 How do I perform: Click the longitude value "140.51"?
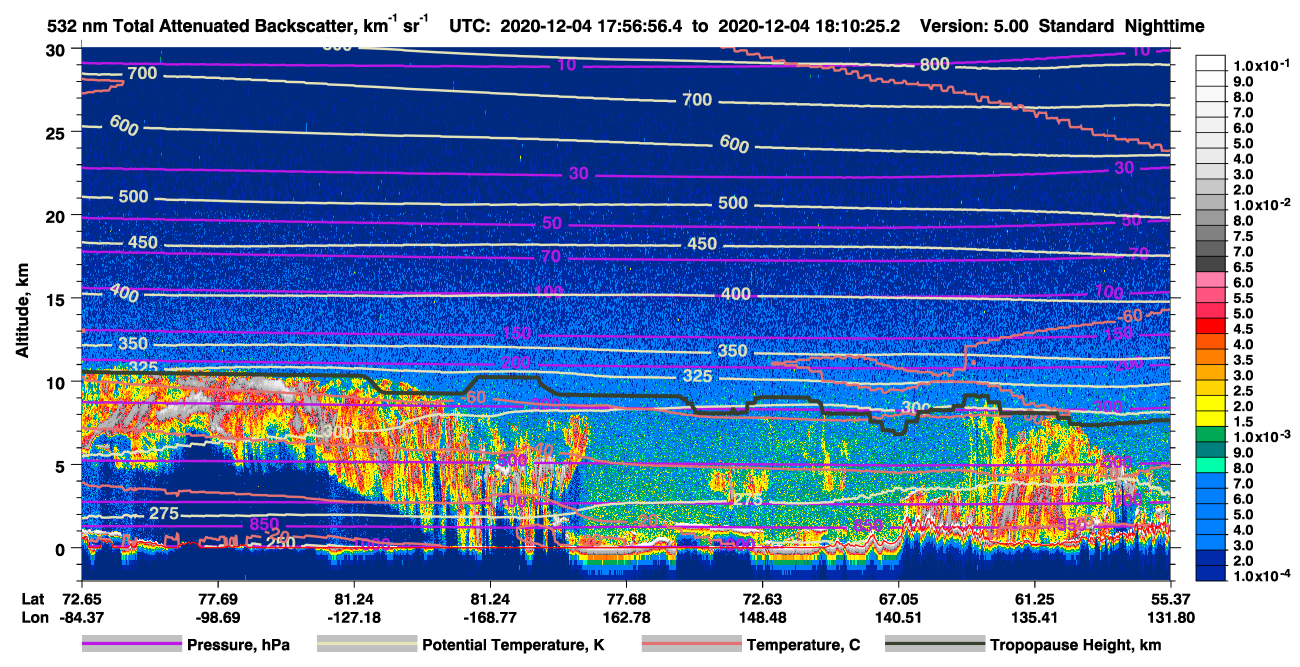[x=899, y=616]
